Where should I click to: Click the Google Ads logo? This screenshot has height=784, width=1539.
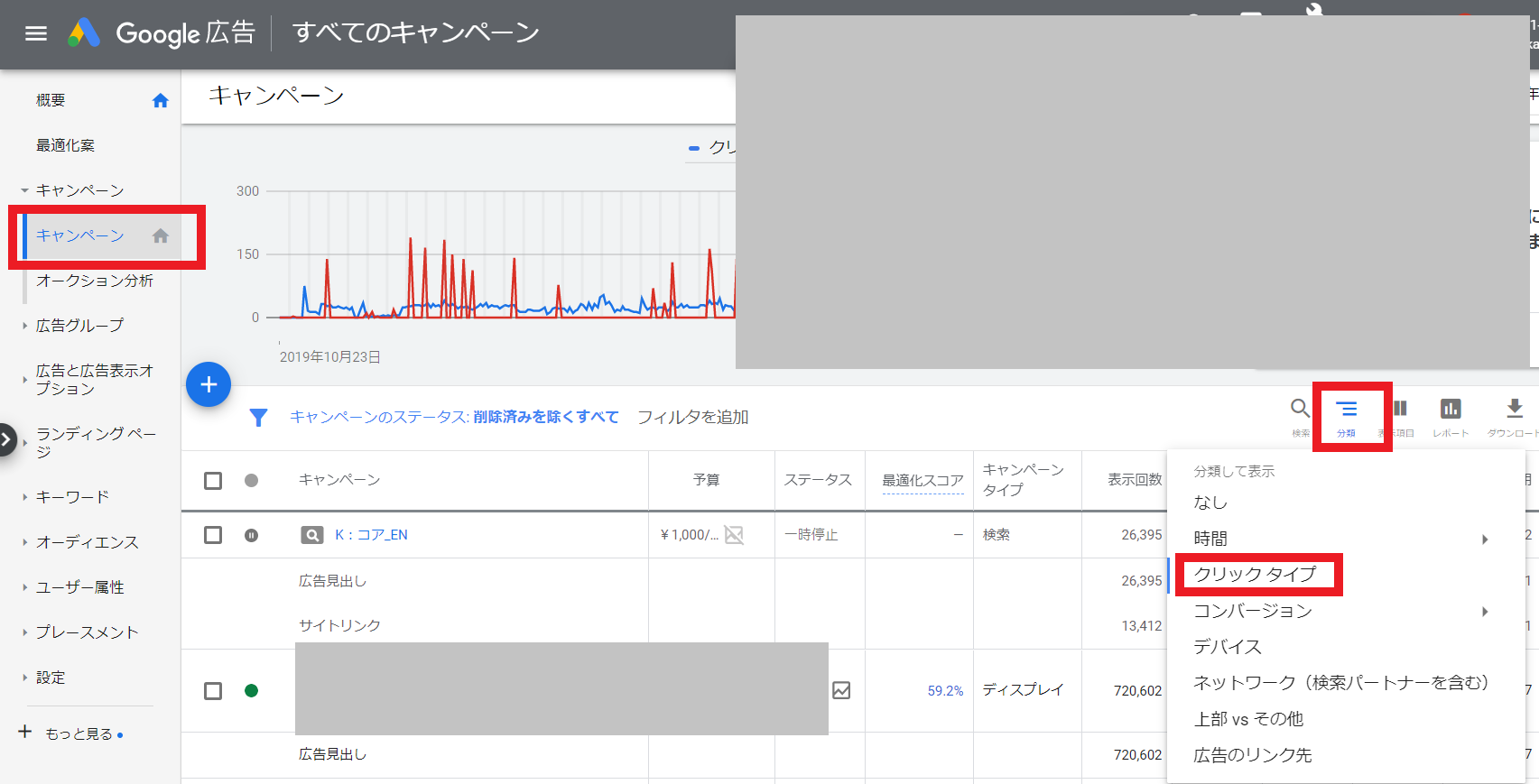click(x=84, y=33)
